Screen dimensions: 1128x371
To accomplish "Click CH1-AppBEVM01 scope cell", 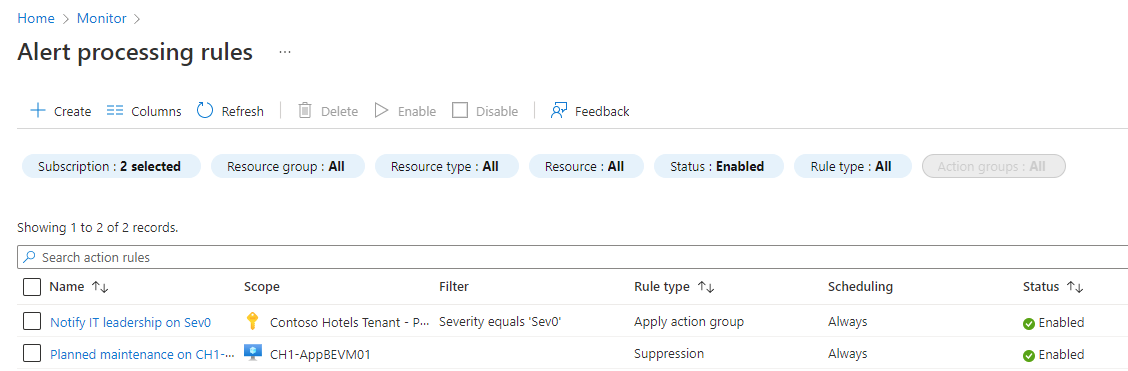I will click(x=320, y=354).
